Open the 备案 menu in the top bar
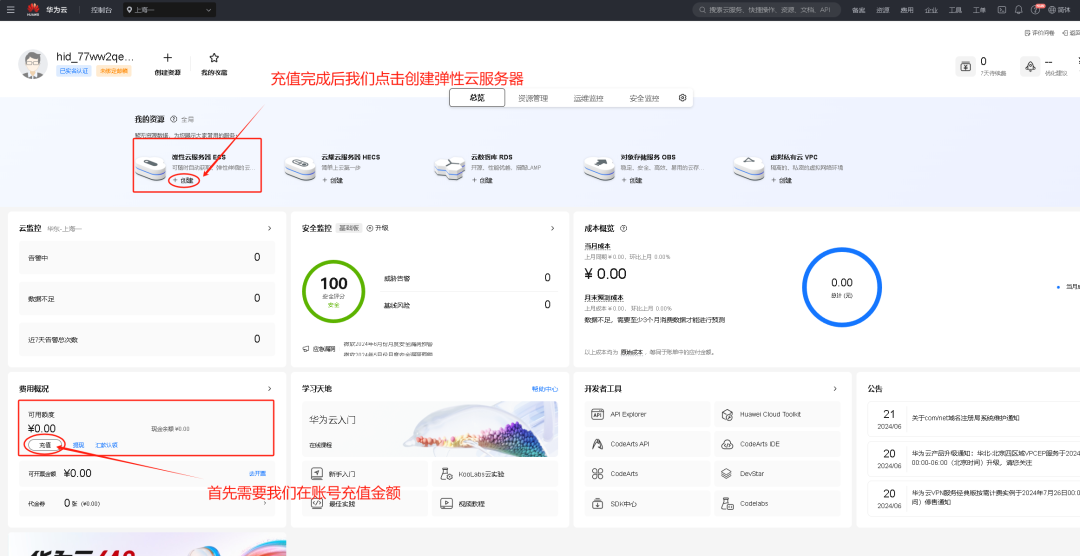This screenshot has height=556, width=1080. pos(858,10)
